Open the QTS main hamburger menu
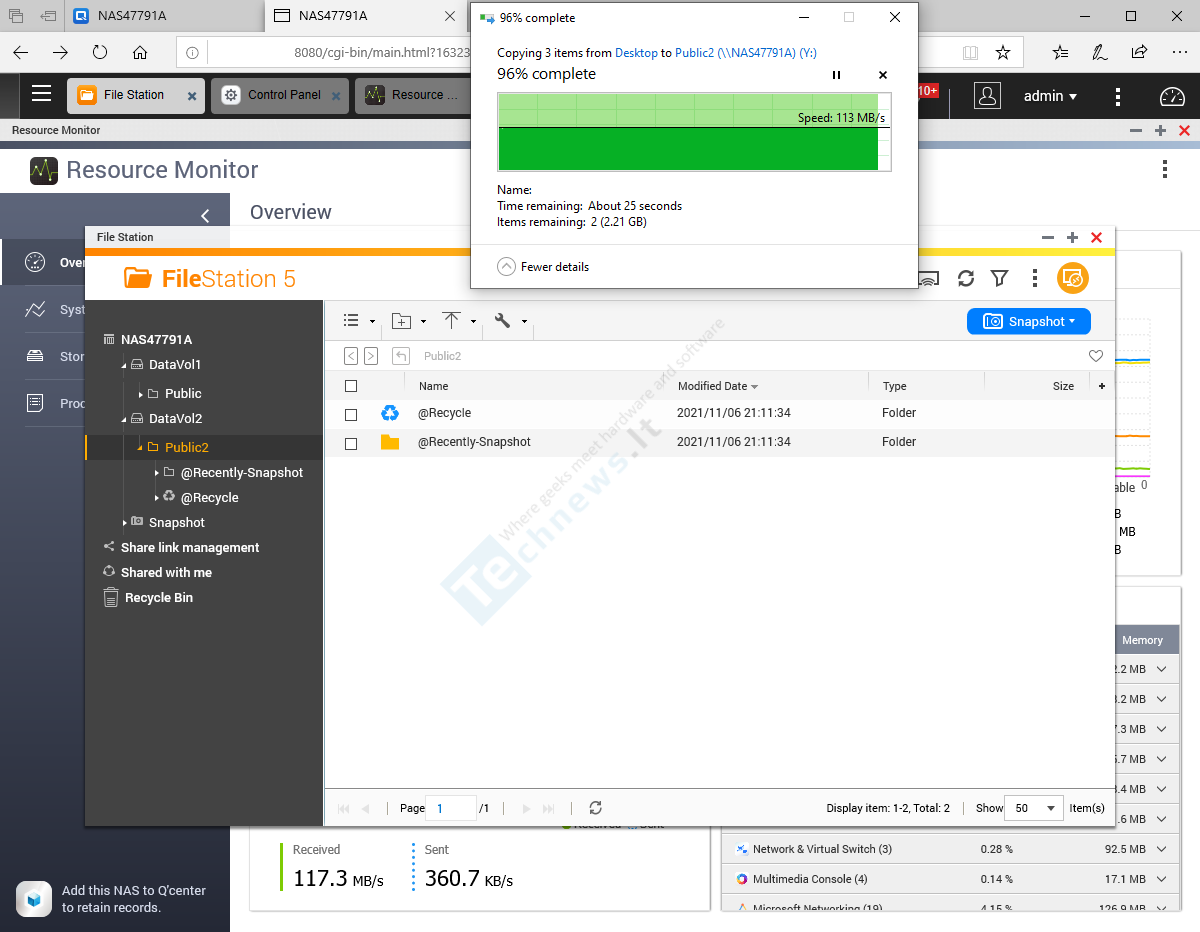Screen dimensions: 1200x932 [41, 94]
